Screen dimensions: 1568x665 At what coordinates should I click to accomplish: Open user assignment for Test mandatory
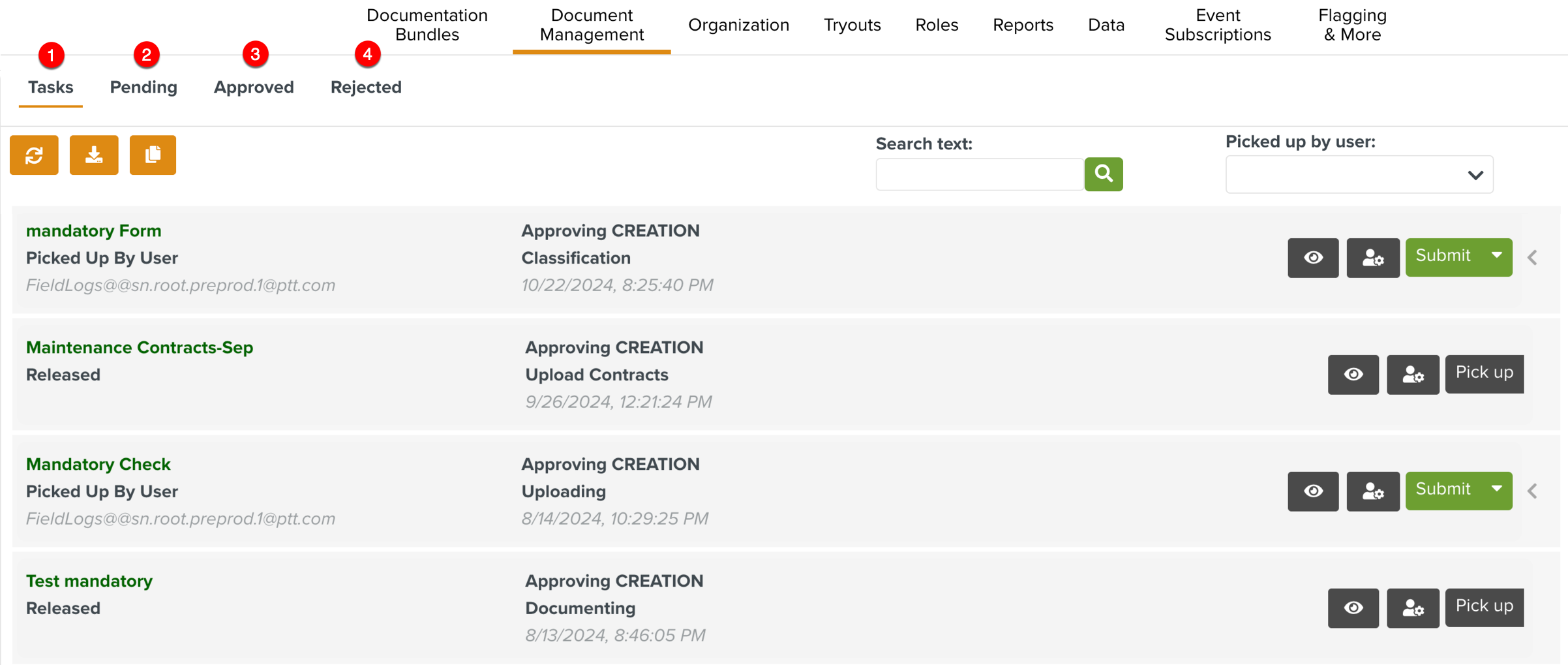click(x=1412, y=608)
